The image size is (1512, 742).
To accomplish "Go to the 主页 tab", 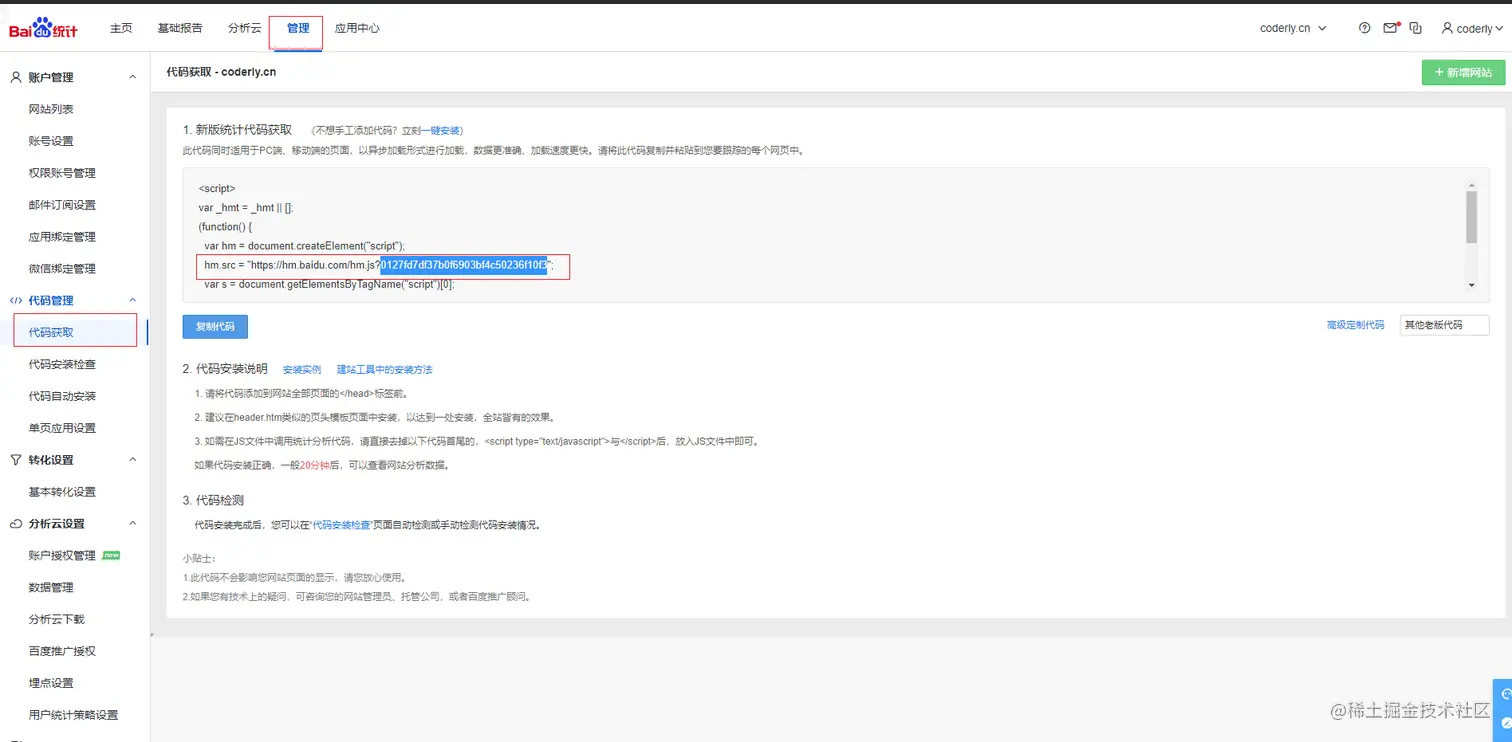I will [x=121, y=28].
